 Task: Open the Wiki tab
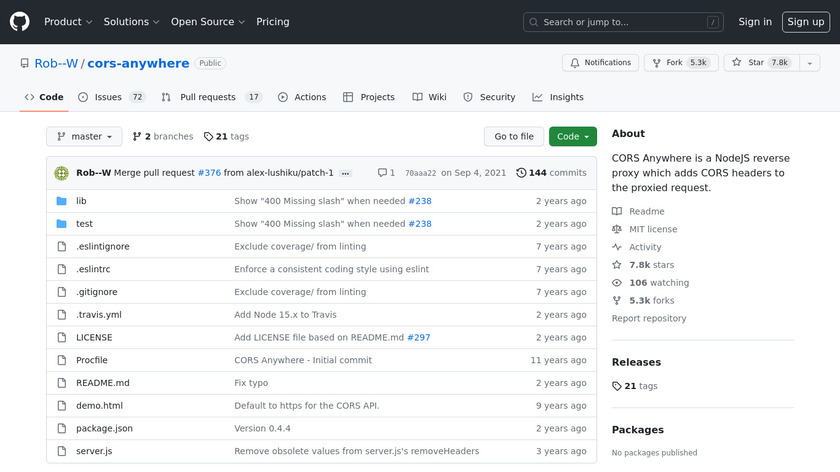tap(430, 97)
